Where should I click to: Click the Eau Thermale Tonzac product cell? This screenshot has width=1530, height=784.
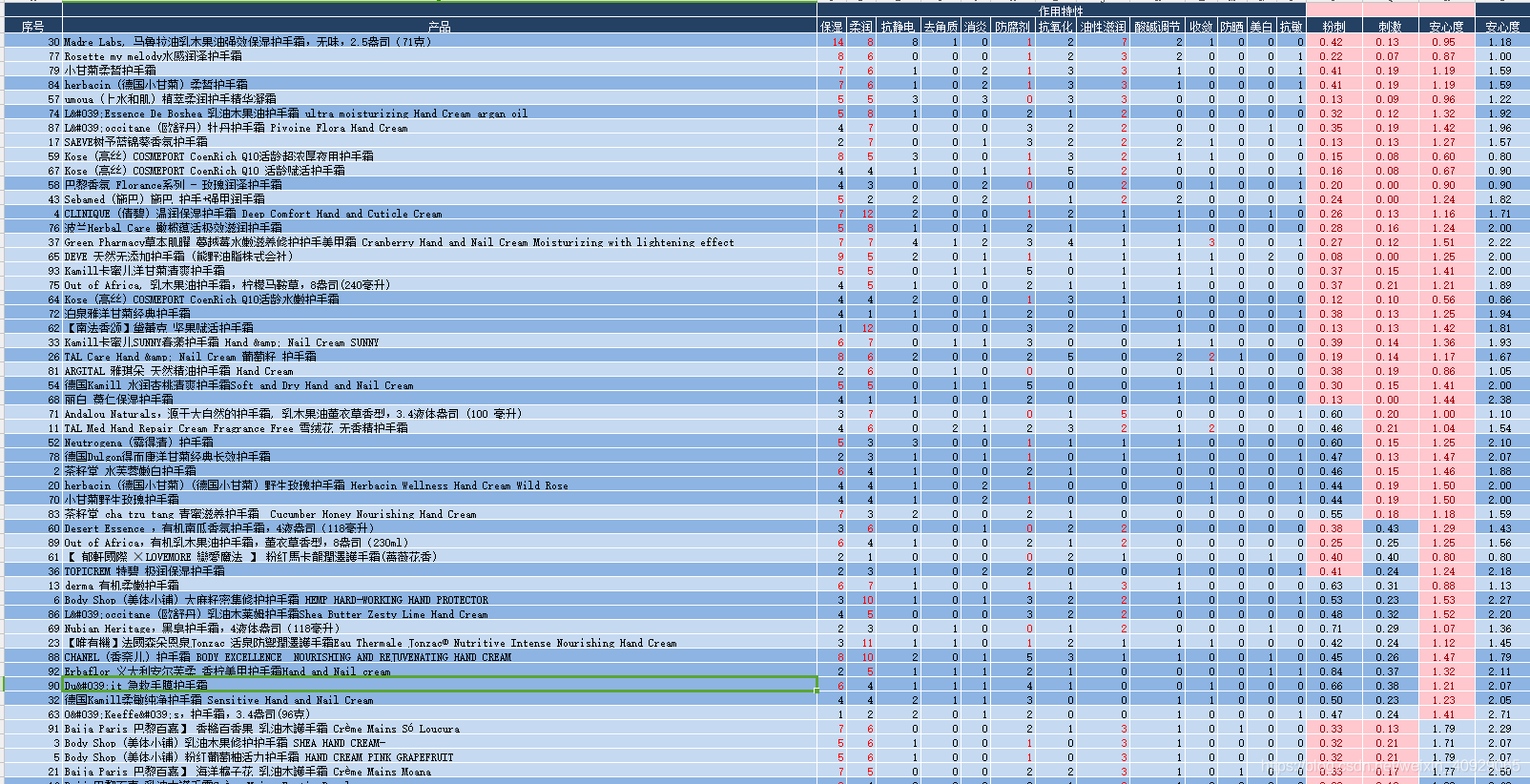coord(440,643)
